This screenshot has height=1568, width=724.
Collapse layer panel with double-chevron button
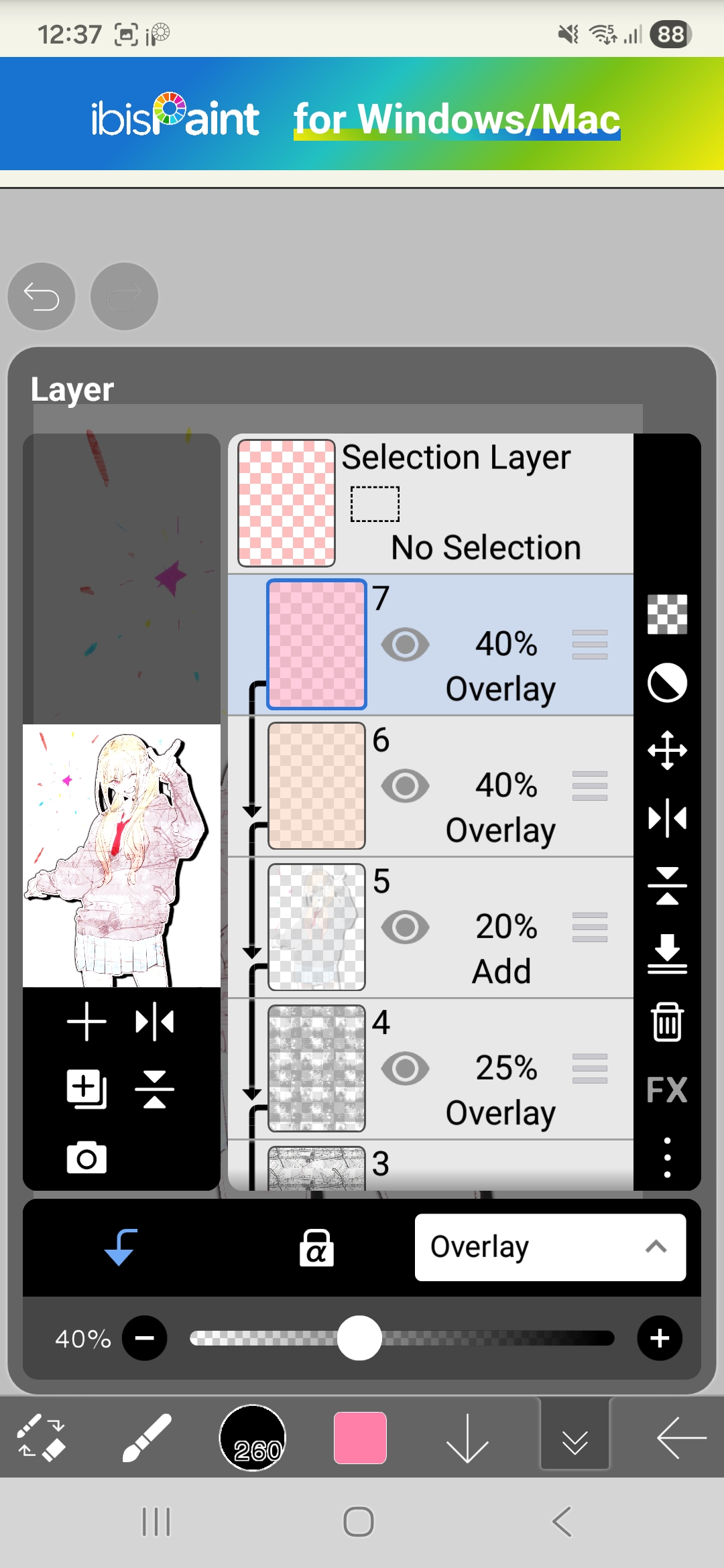click(x=575, y=1437)
